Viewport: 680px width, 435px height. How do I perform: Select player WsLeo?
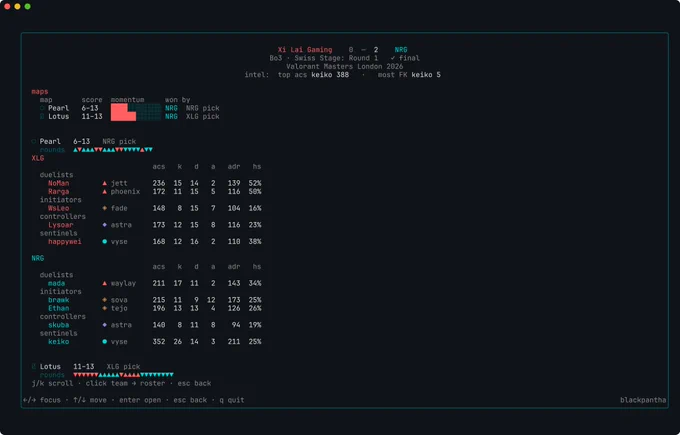59,208
